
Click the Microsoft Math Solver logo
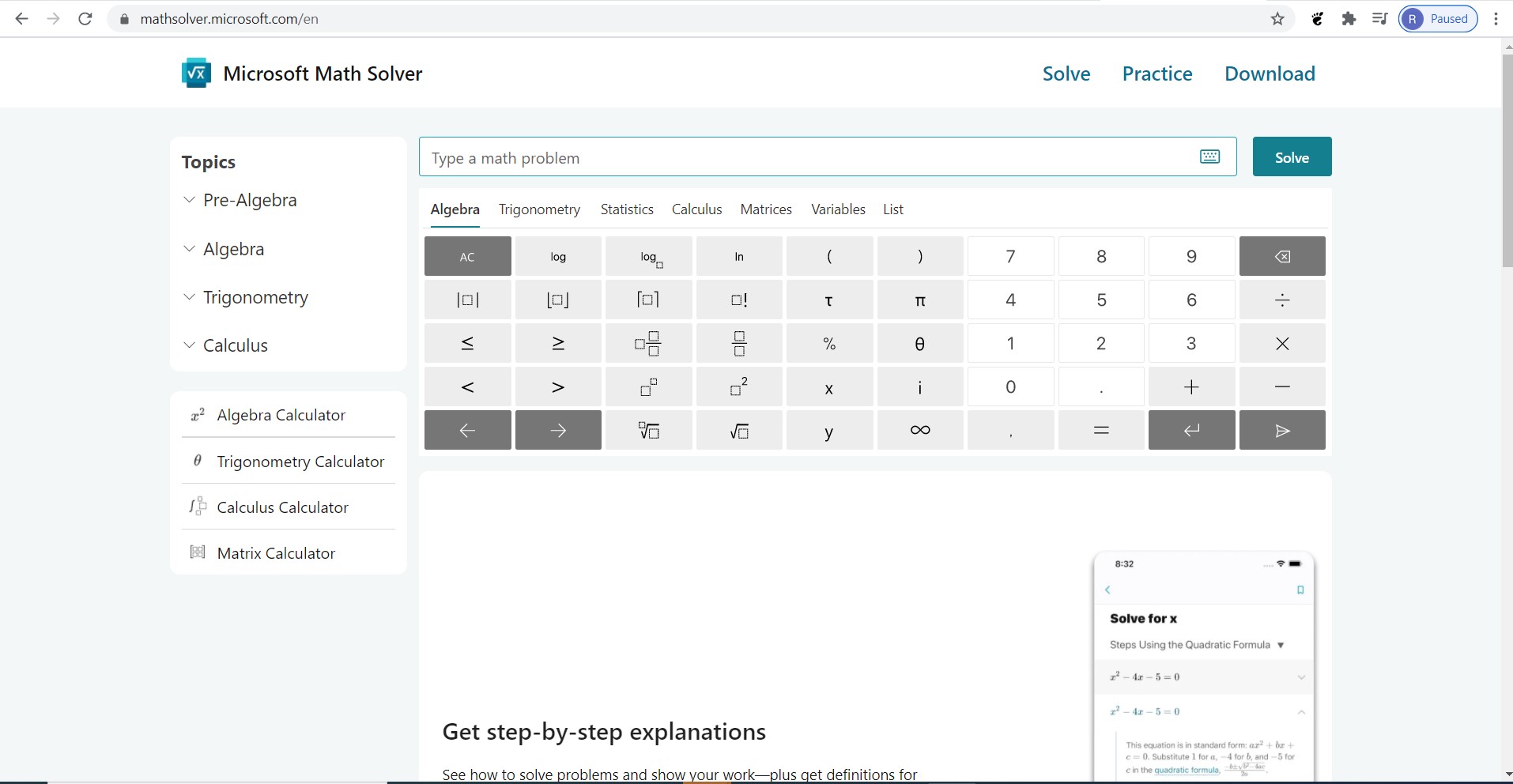pos(195,73)
